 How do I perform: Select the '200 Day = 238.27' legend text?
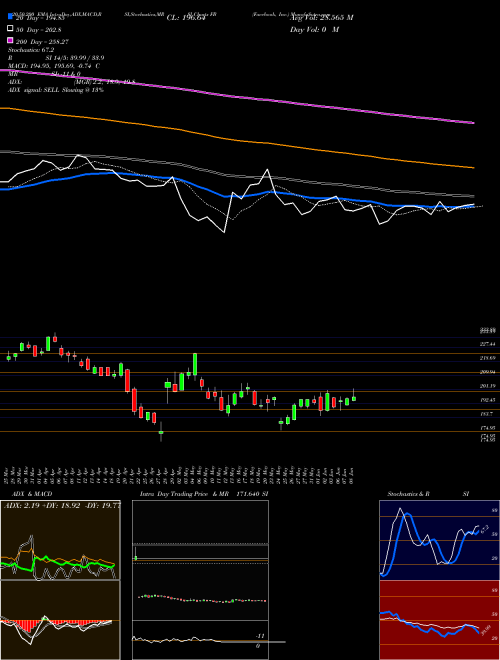tap(42, 42)
